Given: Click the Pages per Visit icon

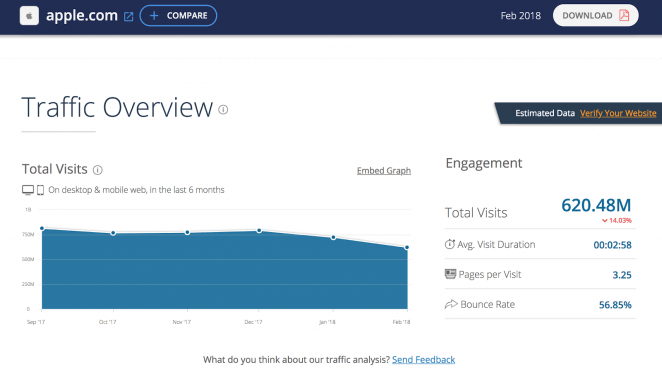Looking at the screenshot, I should 450,274.
